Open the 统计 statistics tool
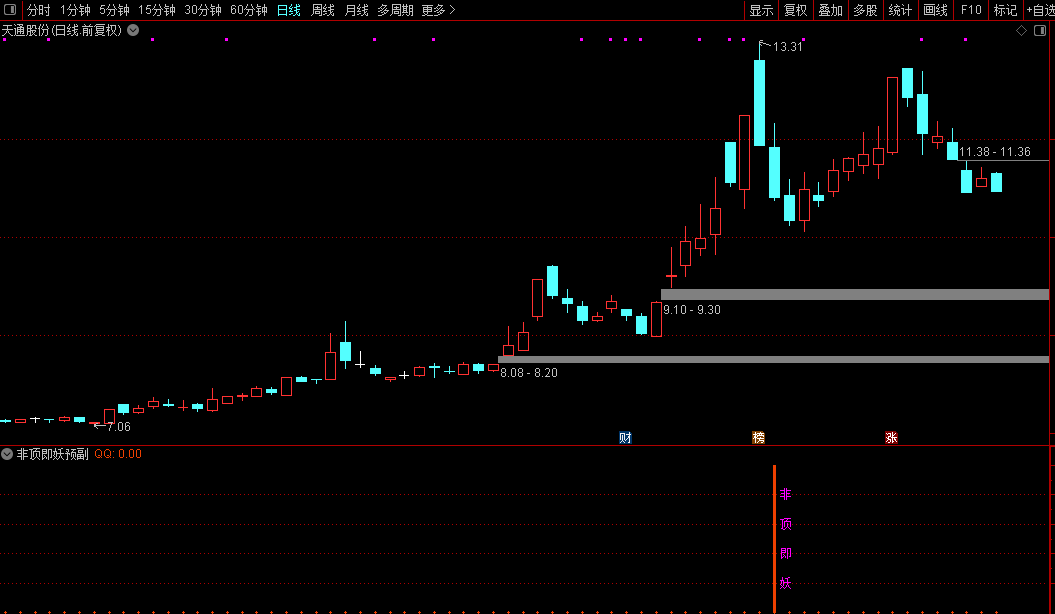This screenshot has height=614, width=1055. pos(900,10)
